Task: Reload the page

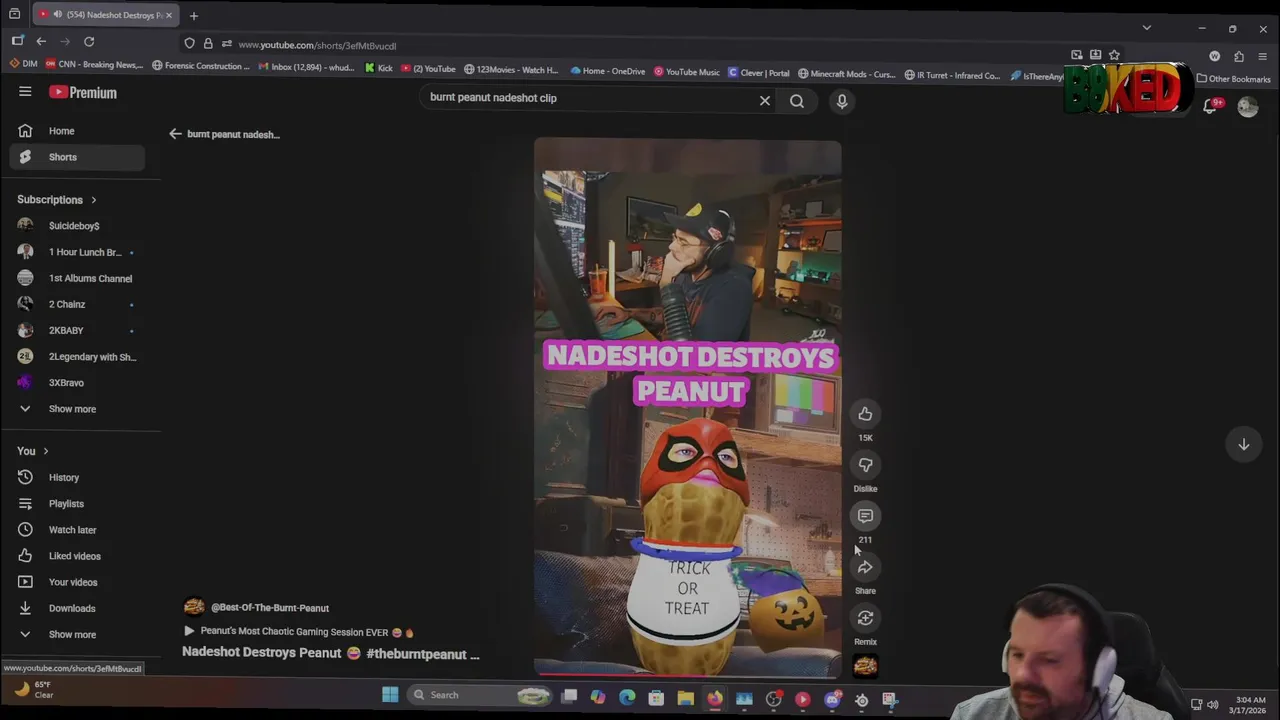Action: [89, 41]
